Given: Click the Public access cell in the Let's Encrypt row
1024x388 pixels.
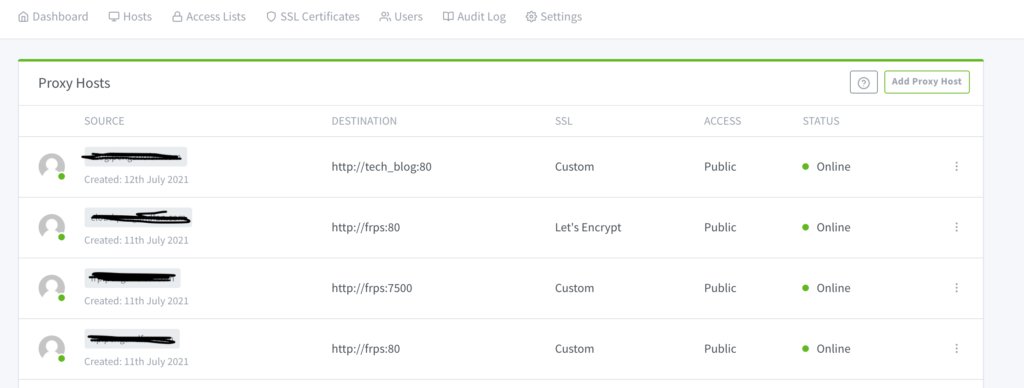Looking at the screenshot, I should tap(720, 227).
